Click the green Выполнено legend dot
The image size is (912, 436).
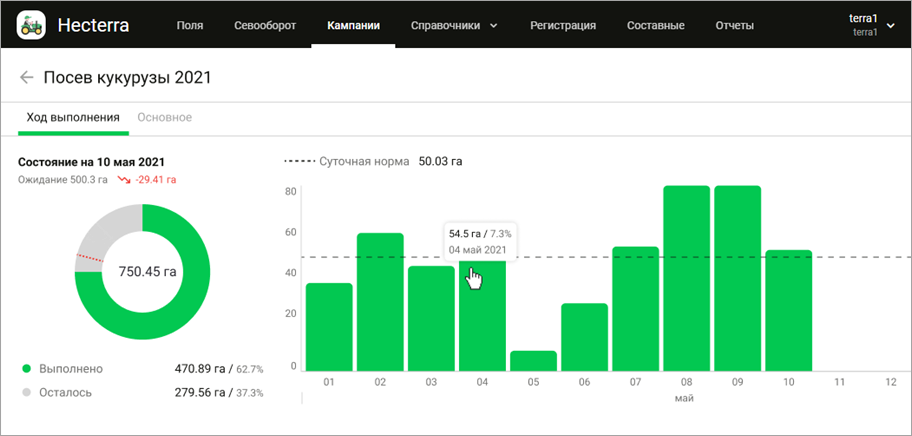click(x=25, y=369)
